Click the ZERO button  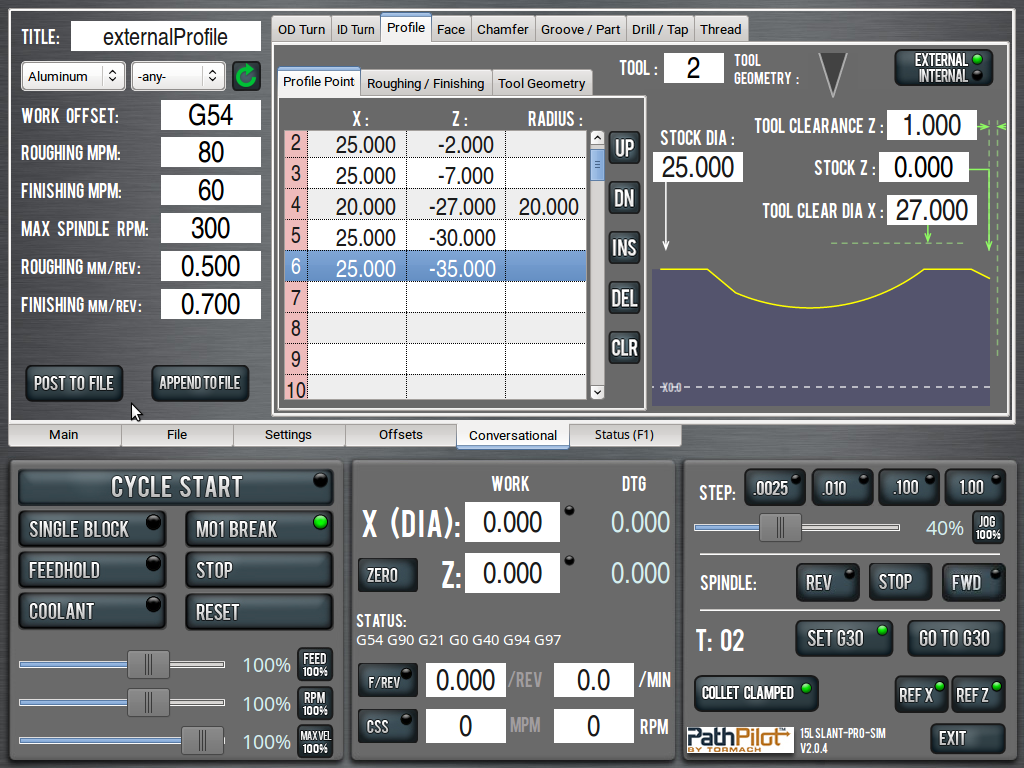tap(387, 575)
